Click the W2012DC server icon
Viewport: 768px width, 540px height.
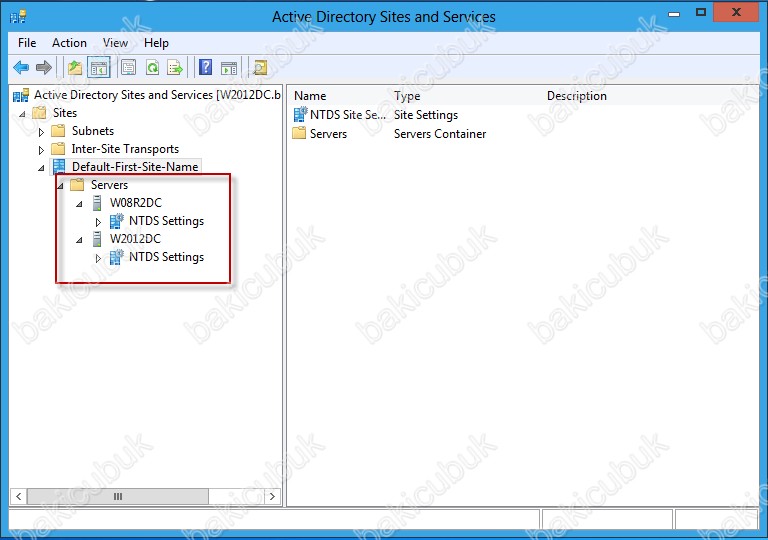tap(97, 239)
